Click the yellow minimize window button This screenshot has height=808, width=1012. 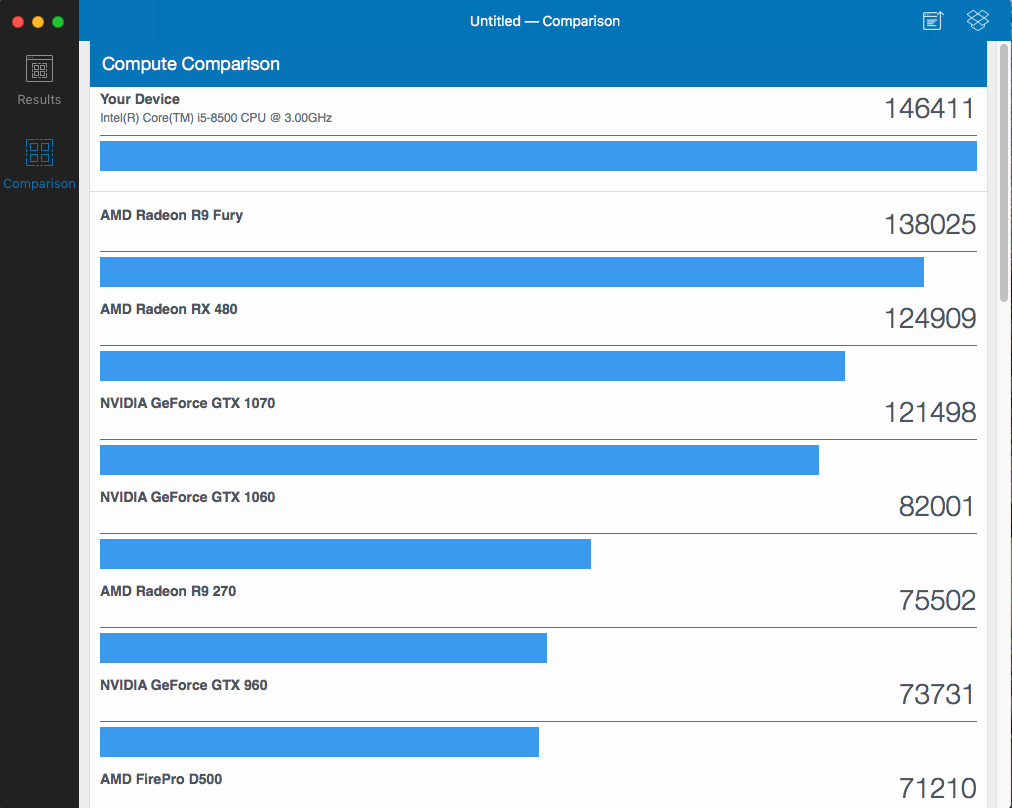(38, 22)
